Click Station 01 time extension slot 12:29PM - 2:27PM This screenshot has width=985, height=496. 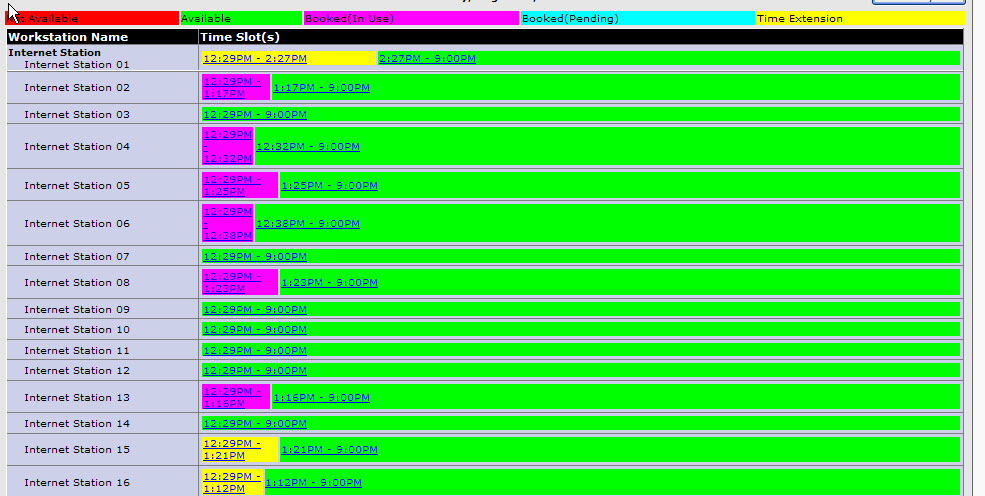pyautogui.click(x=254, y=59)
